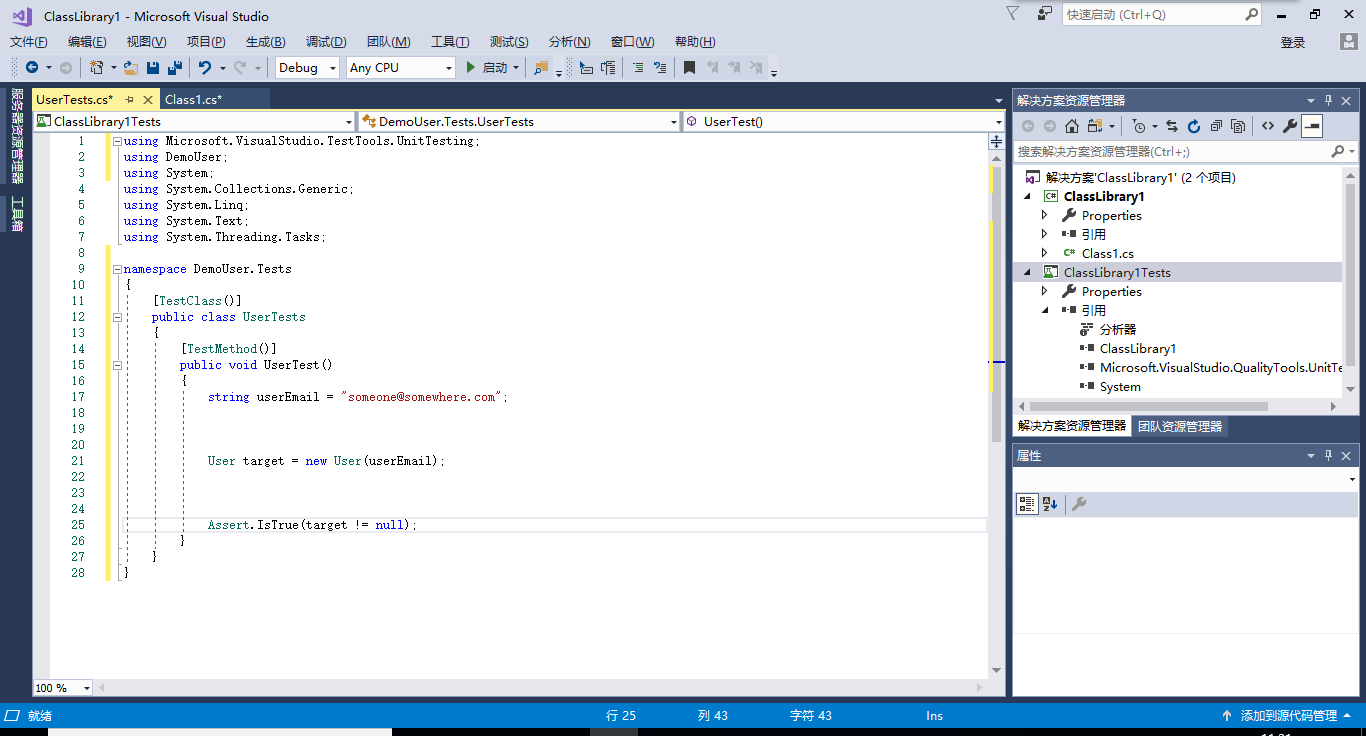Click Collapse All icon in Solution Explorer
Viewport: 1366px width, 736px height.
click(1216, 126)
